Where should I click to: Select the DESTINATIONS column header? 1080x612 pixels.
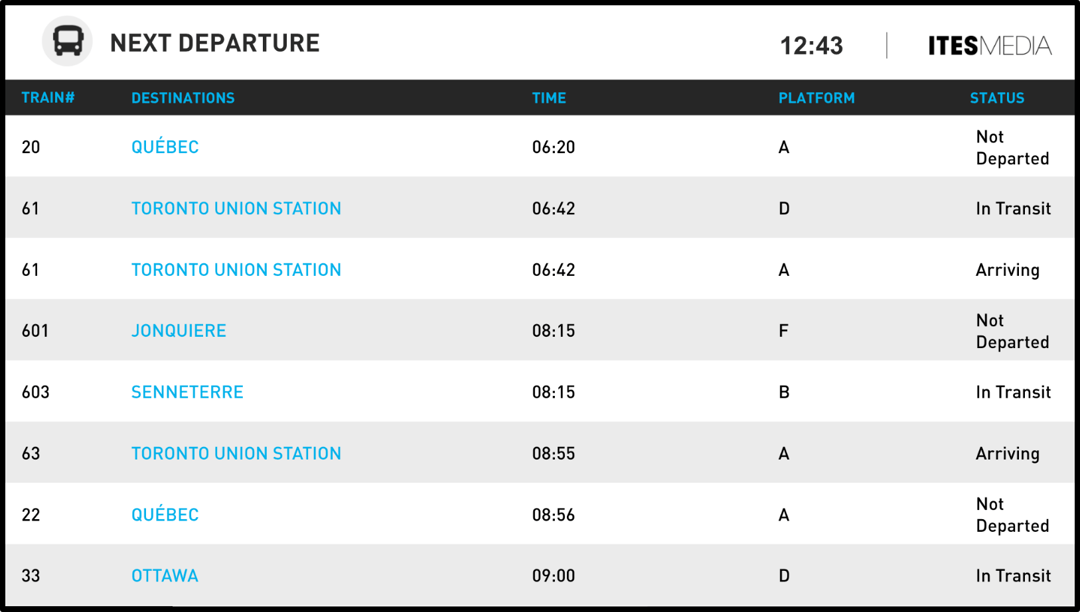183,98
